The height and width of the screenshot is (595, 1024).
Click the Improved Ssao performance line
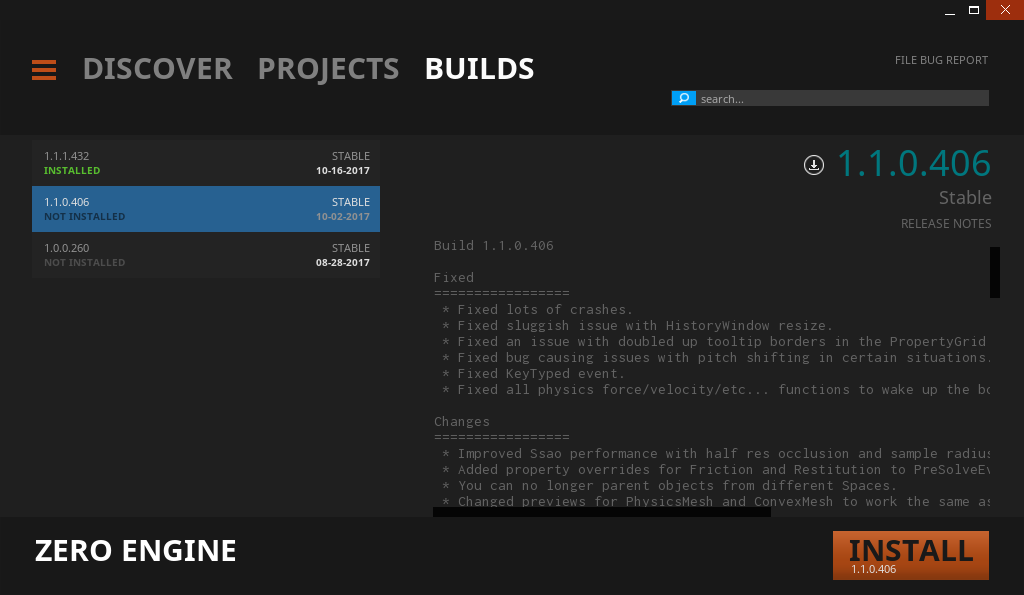click(716, 453)
